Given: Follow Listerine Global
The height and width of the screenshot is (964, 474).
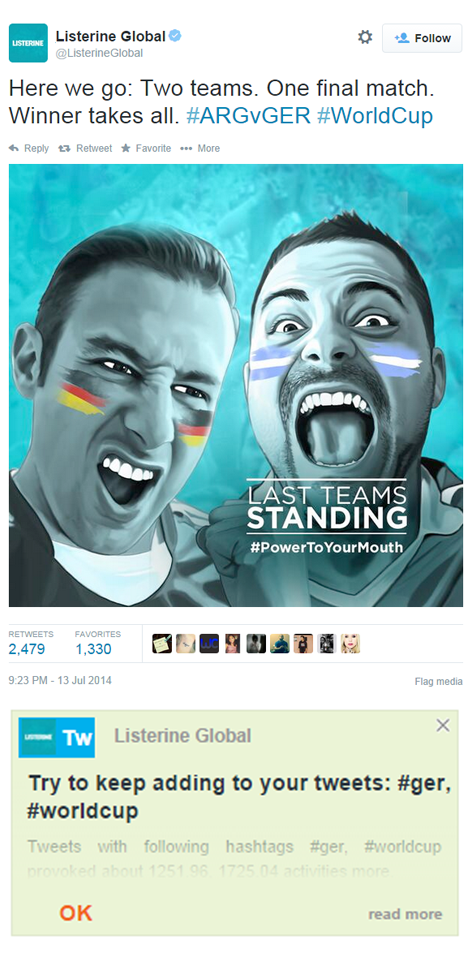Looking at the screenshot, I should pyautogui.click(x=422, y=38).
